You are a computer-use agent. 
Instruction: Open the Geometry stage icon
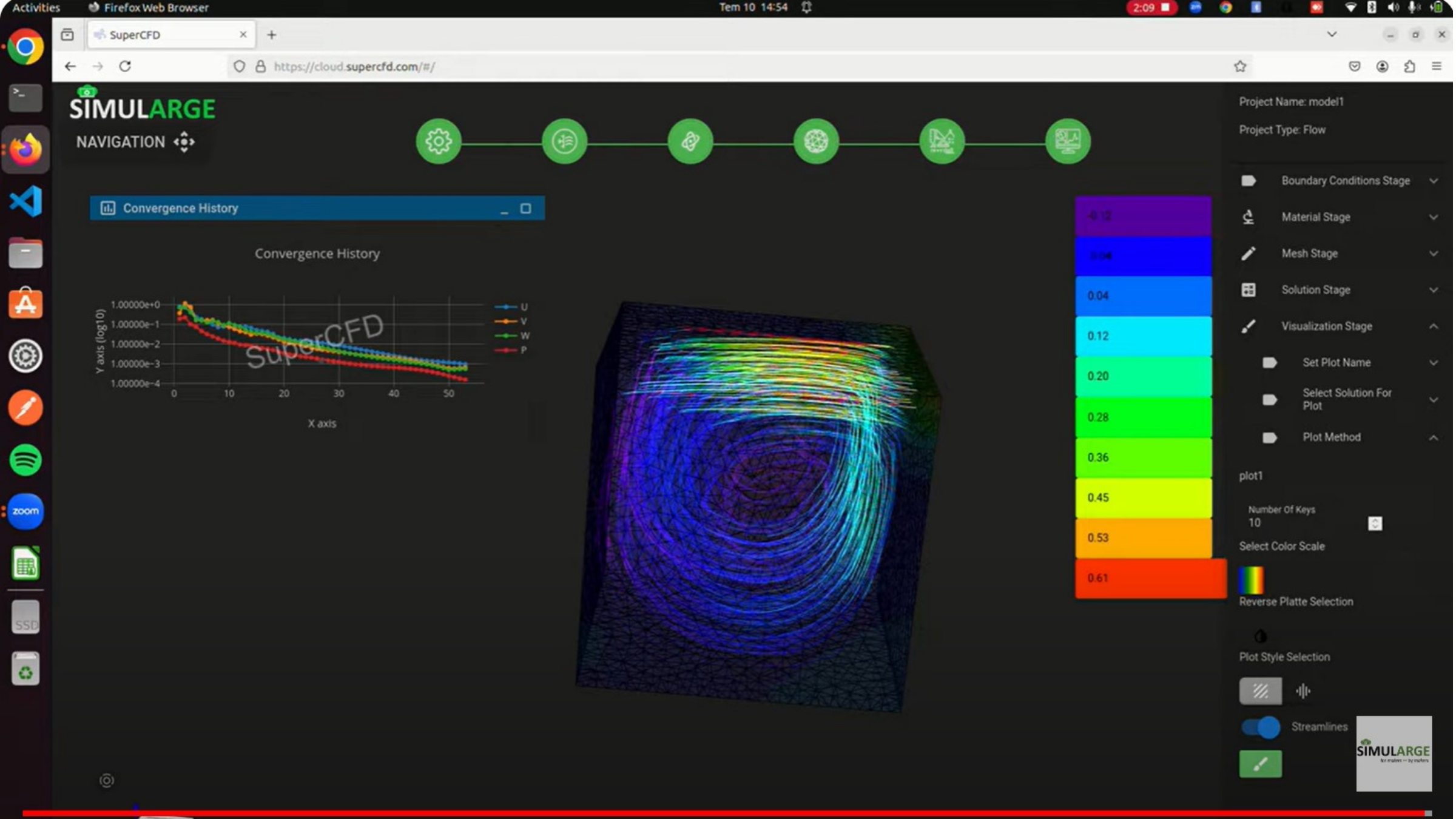pos(690,141)
